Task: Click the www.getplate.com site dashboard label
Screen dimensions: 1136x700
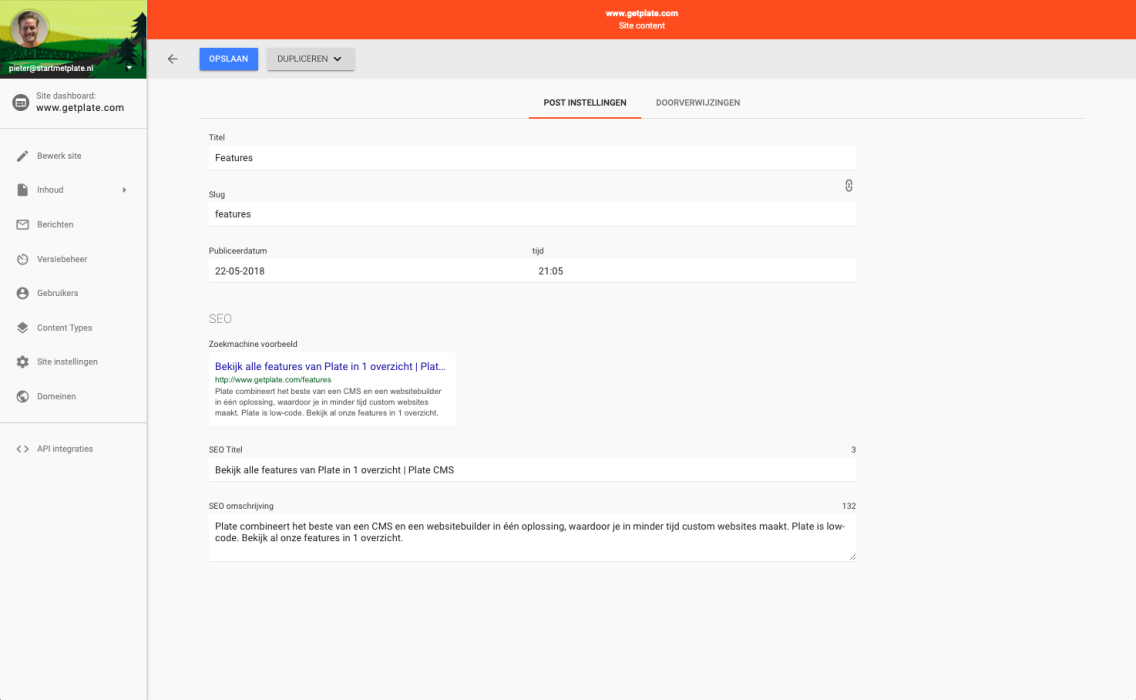Action: tap(80, 108)
